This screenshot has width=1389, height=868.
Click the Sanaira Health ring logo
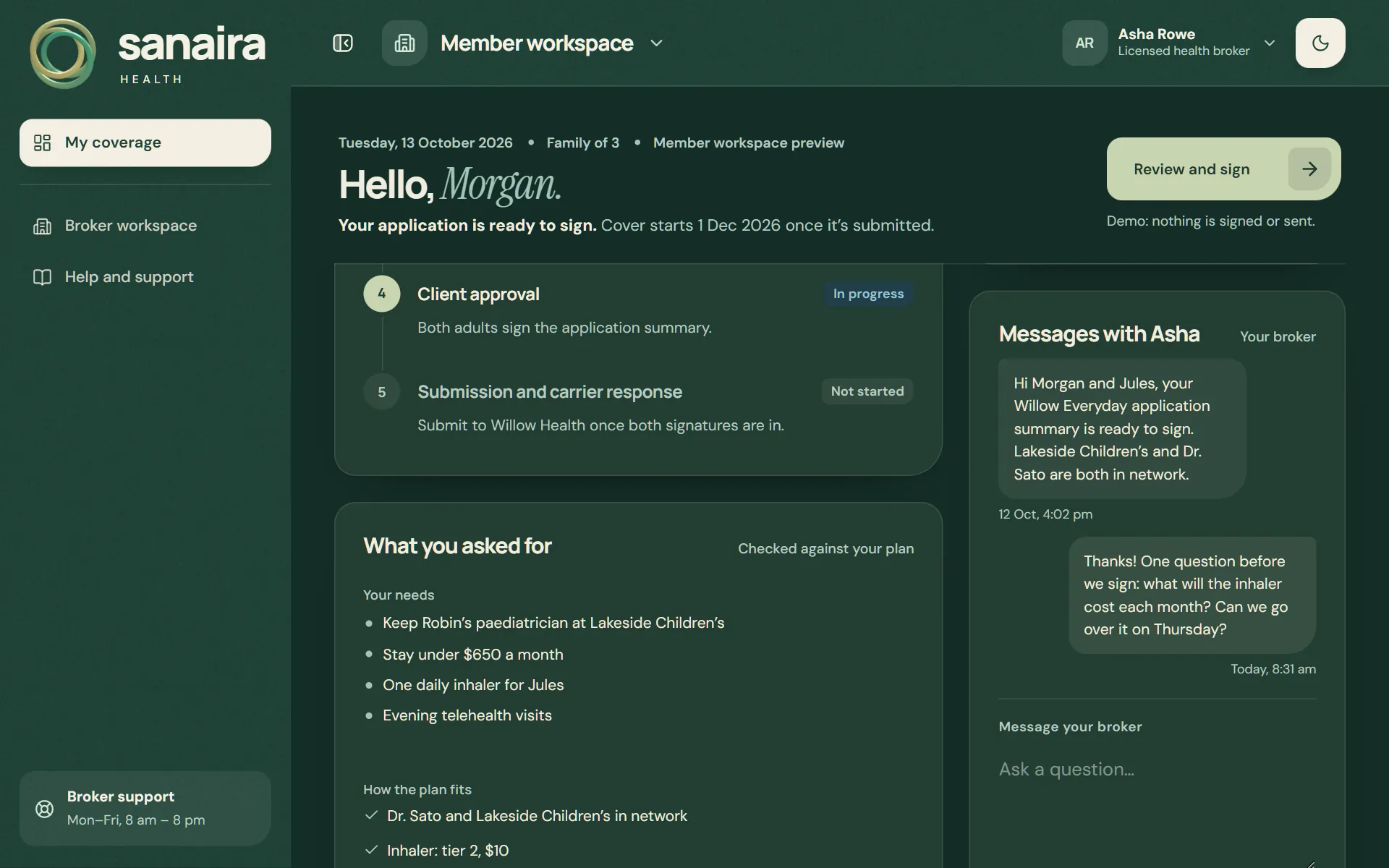click(x=63, y=54)
